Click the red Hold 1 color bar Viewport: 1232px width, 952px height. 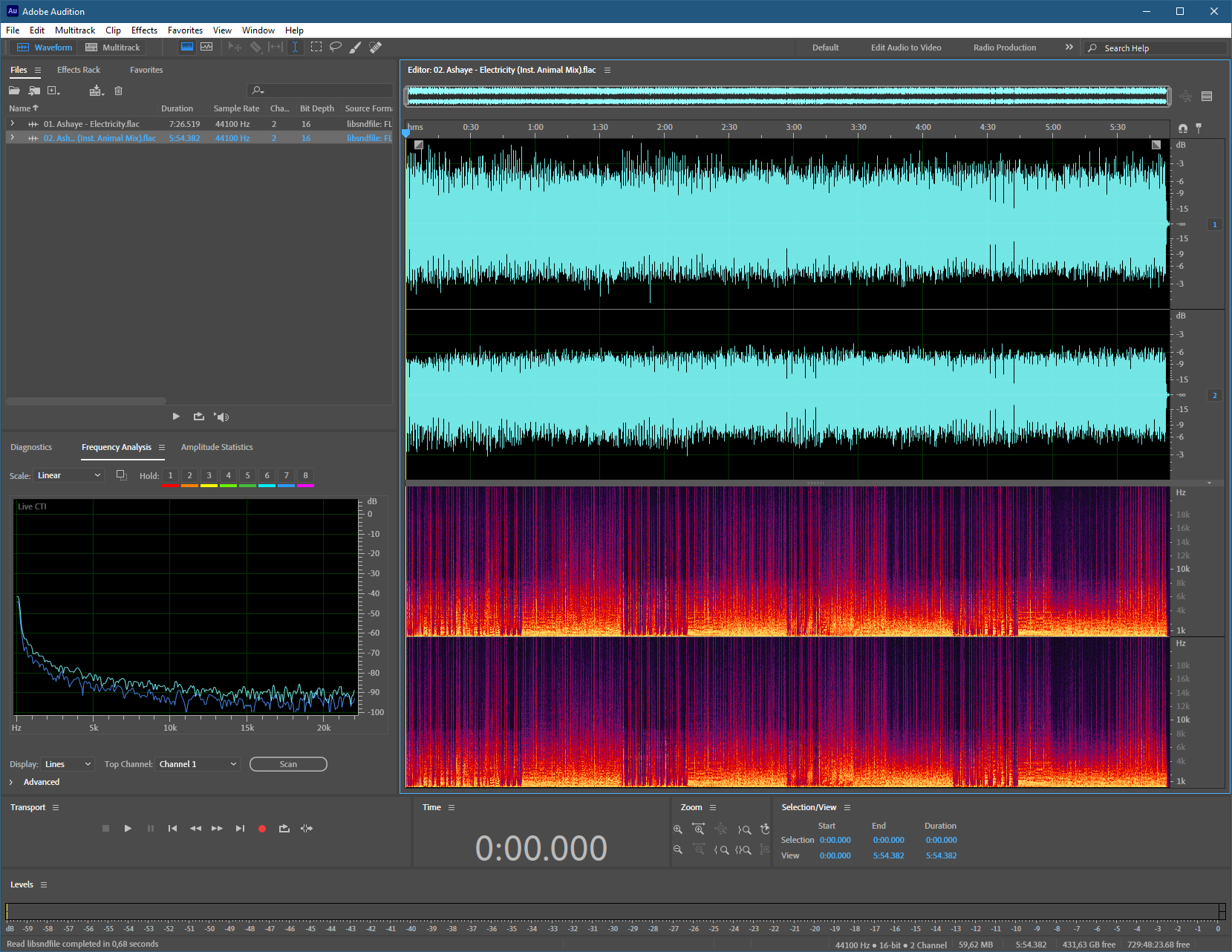coord(170,486)
